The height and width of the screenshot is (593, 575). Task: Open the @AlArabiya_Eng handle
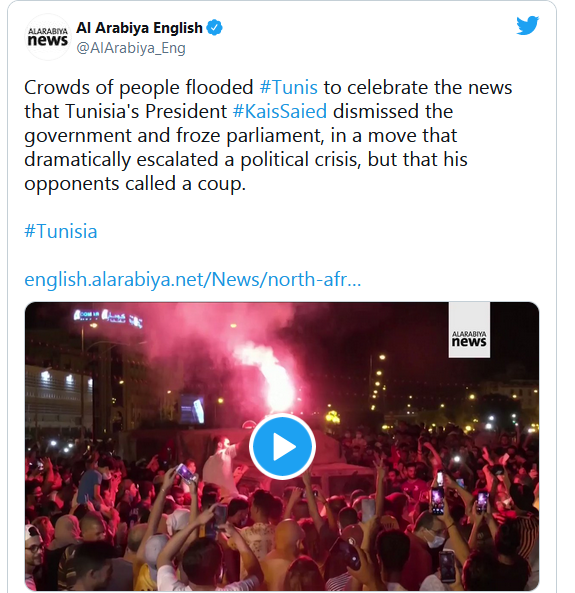tap(131, 48)
